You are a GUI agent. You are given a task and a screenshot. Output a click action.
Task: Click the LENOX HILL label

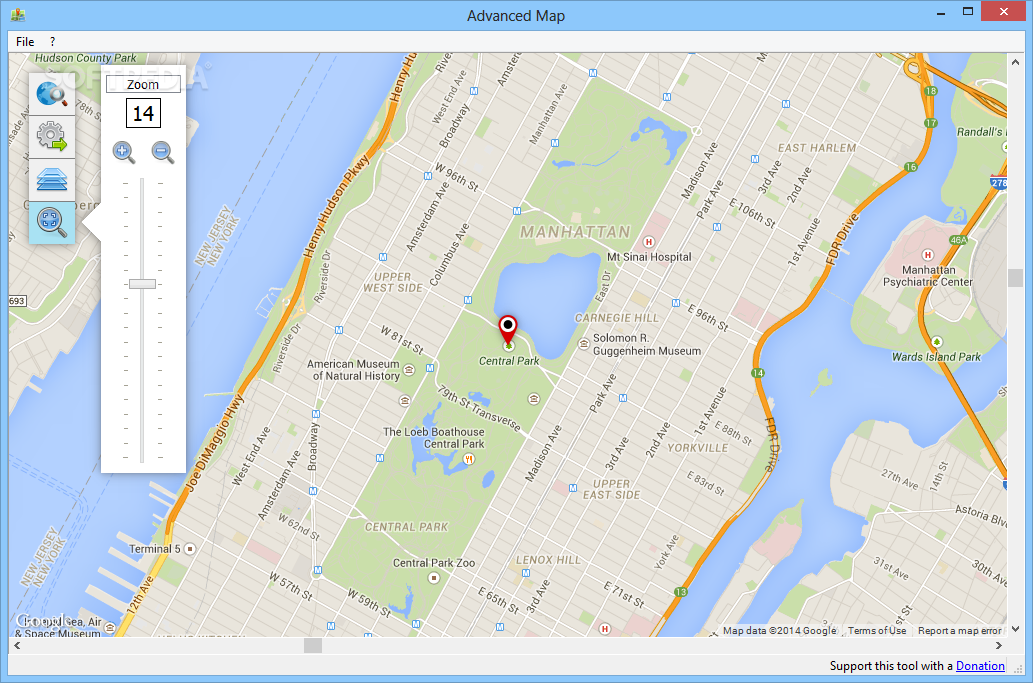click(548, 560)
